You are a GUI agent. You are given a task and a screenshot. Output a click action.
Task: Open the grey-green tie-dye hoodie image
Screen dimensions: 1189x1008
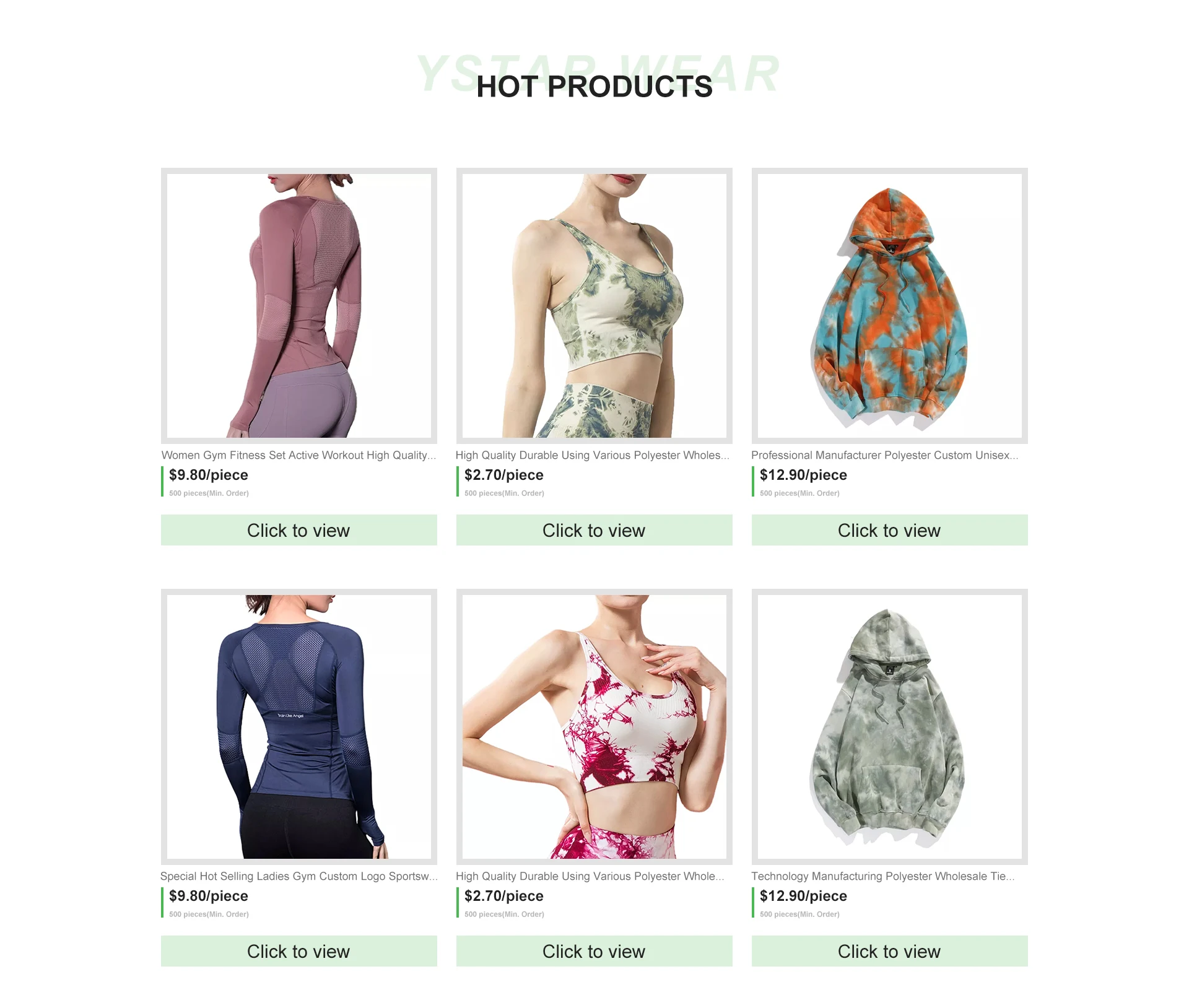[890, 726]
